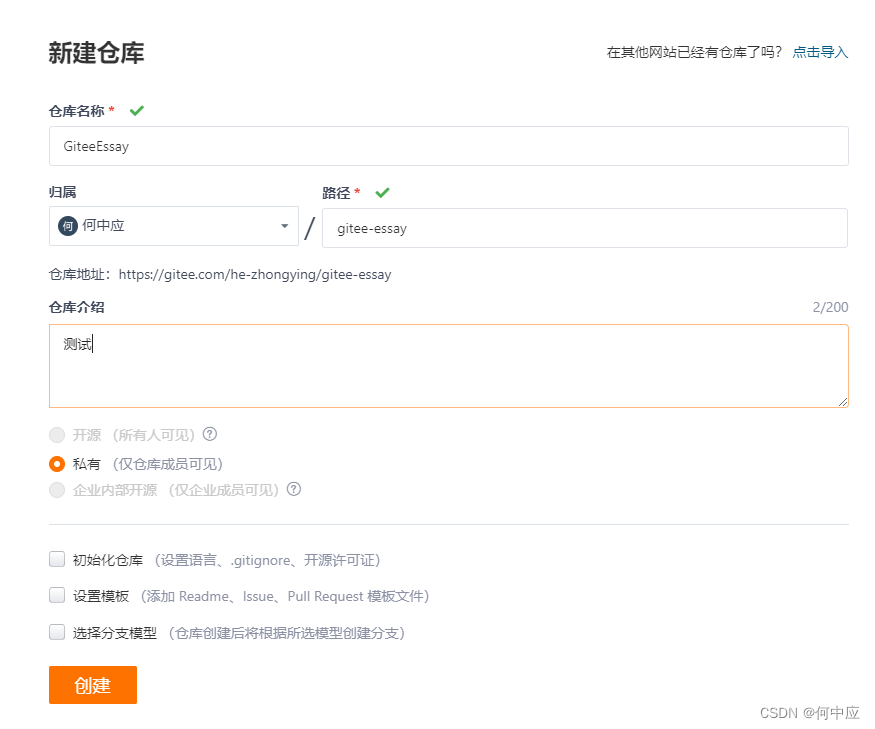Viewport: 875px width, 729px height.
Task: Select the 企业内部开源 radio option
Action: coord(57,489)
